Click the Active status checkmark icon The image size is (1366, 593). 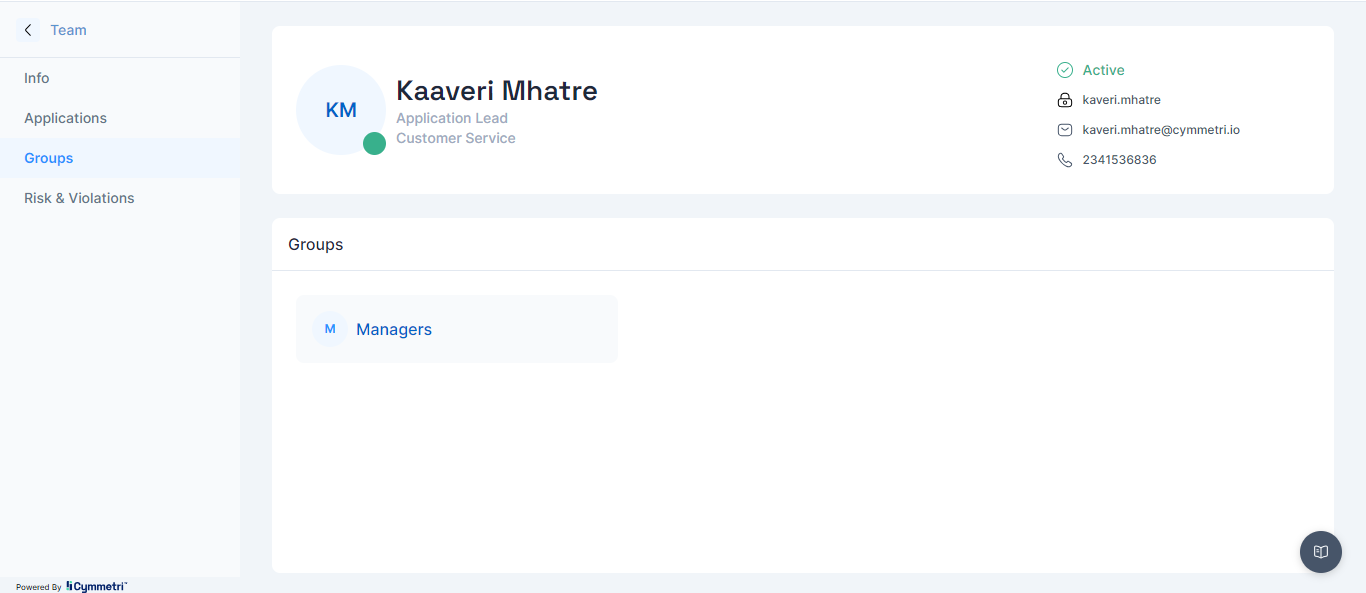tap(1065, 70)
